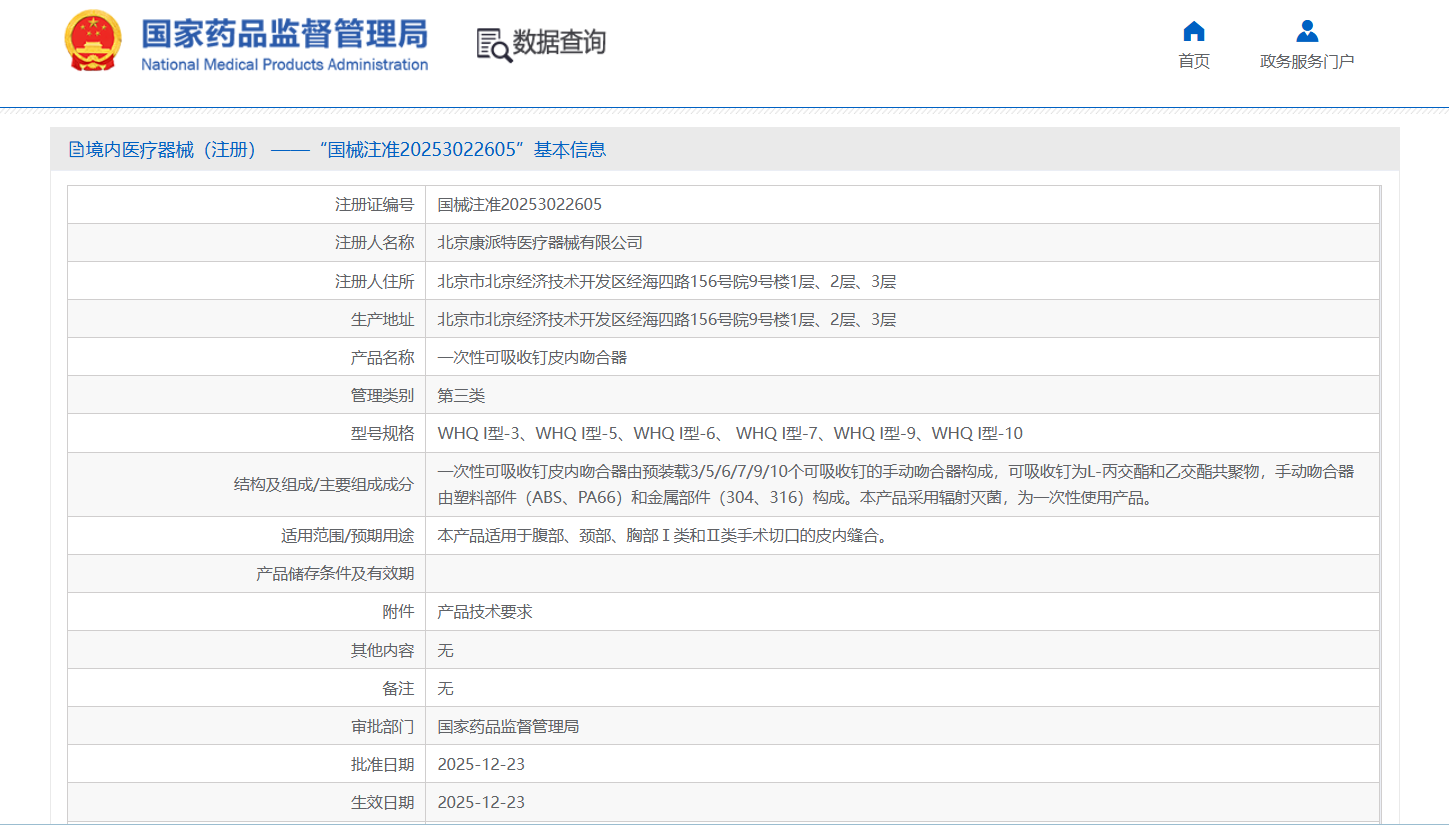
Task: Click the national emblem logo
Action: (92, 41)
